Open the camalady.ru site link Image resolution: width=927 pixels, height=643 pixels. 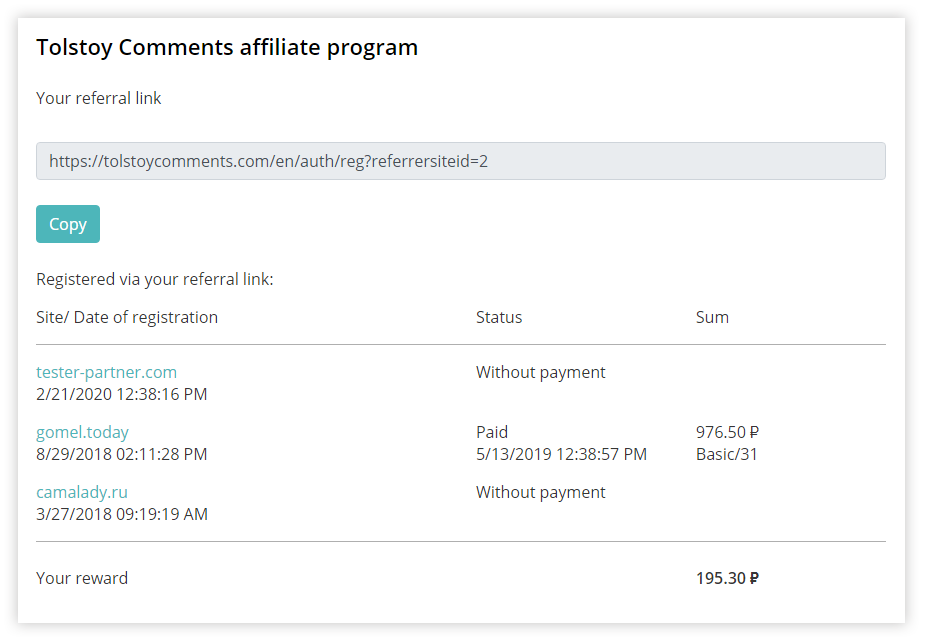point(82,492)
